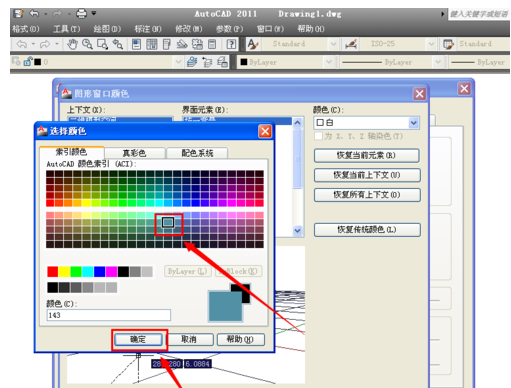
Task: Switch to the 配色系统 tab
Action: [197, 153]
